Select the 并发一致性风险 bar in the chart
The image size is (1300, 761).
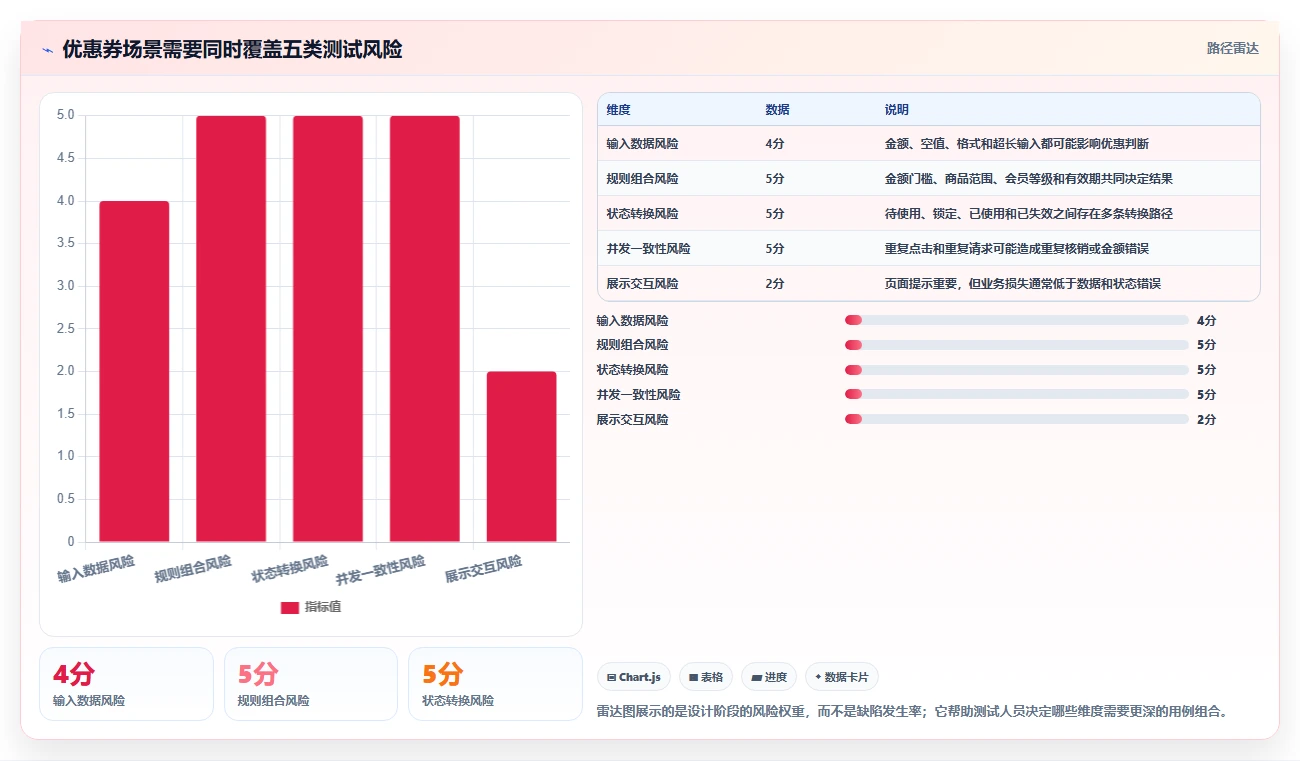click(425, 329)
